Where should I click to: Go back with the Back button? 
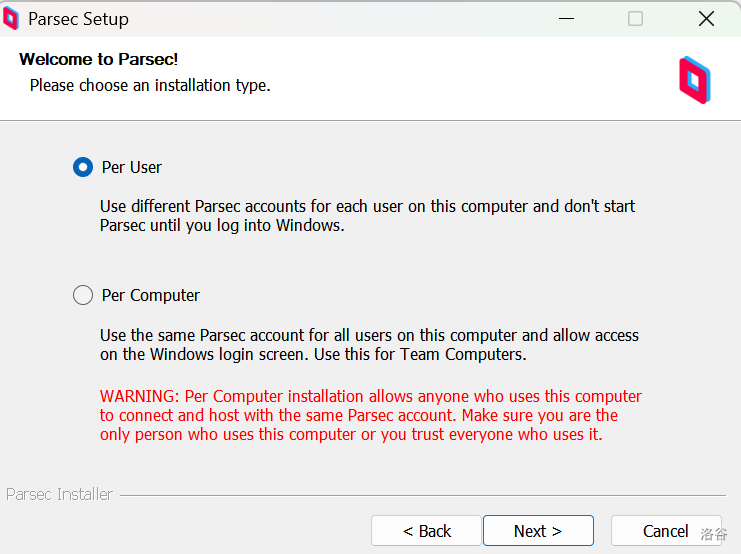(426, 531)
